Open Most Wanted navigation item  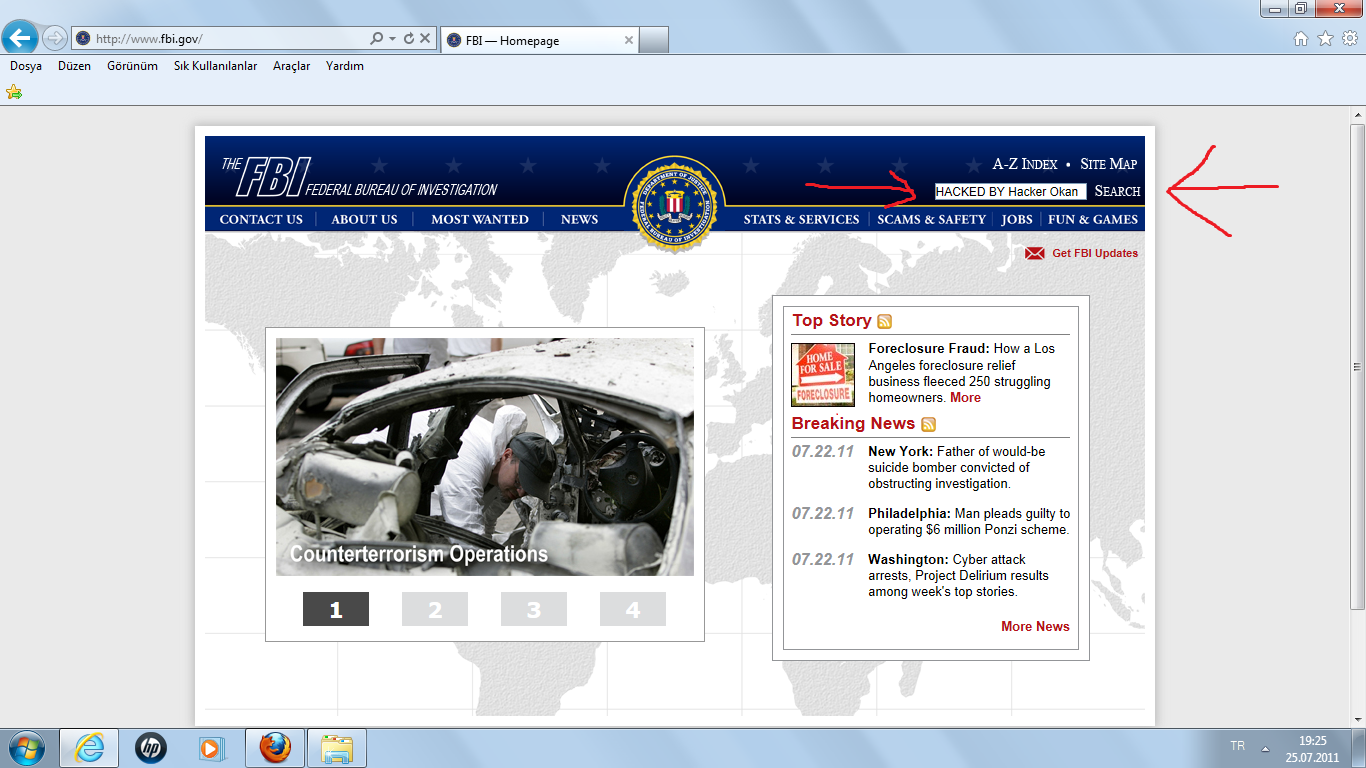pos(480,219)
